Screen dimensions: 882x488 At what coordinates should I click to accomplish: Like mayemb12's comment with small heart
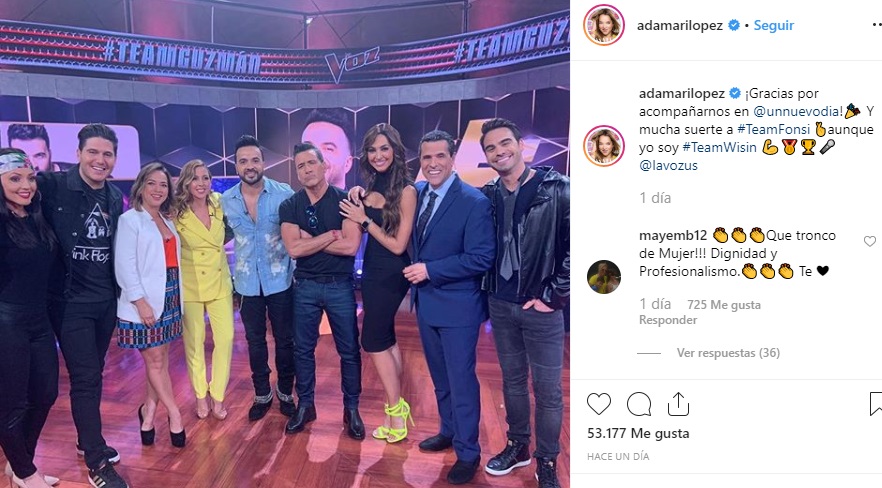tap(870, 241)
